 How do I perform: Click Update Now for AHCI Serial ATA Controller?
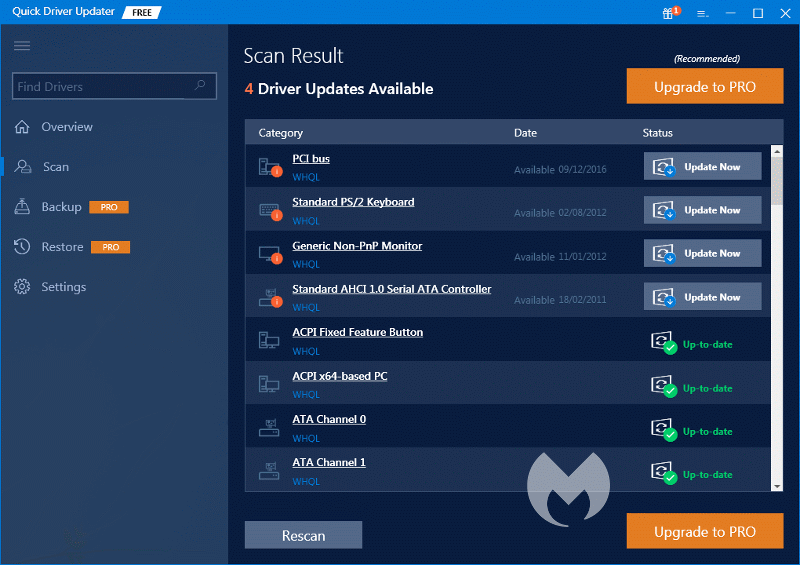pyautogui.click(x=703, y=297)
